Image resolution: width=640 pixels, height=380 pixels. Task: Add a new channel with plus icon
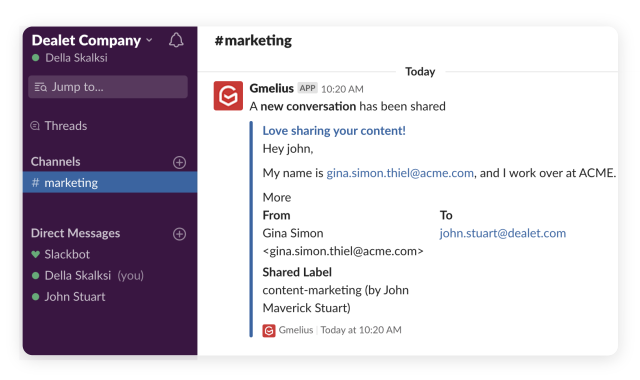pyautogui.click(x=179, y=162)
